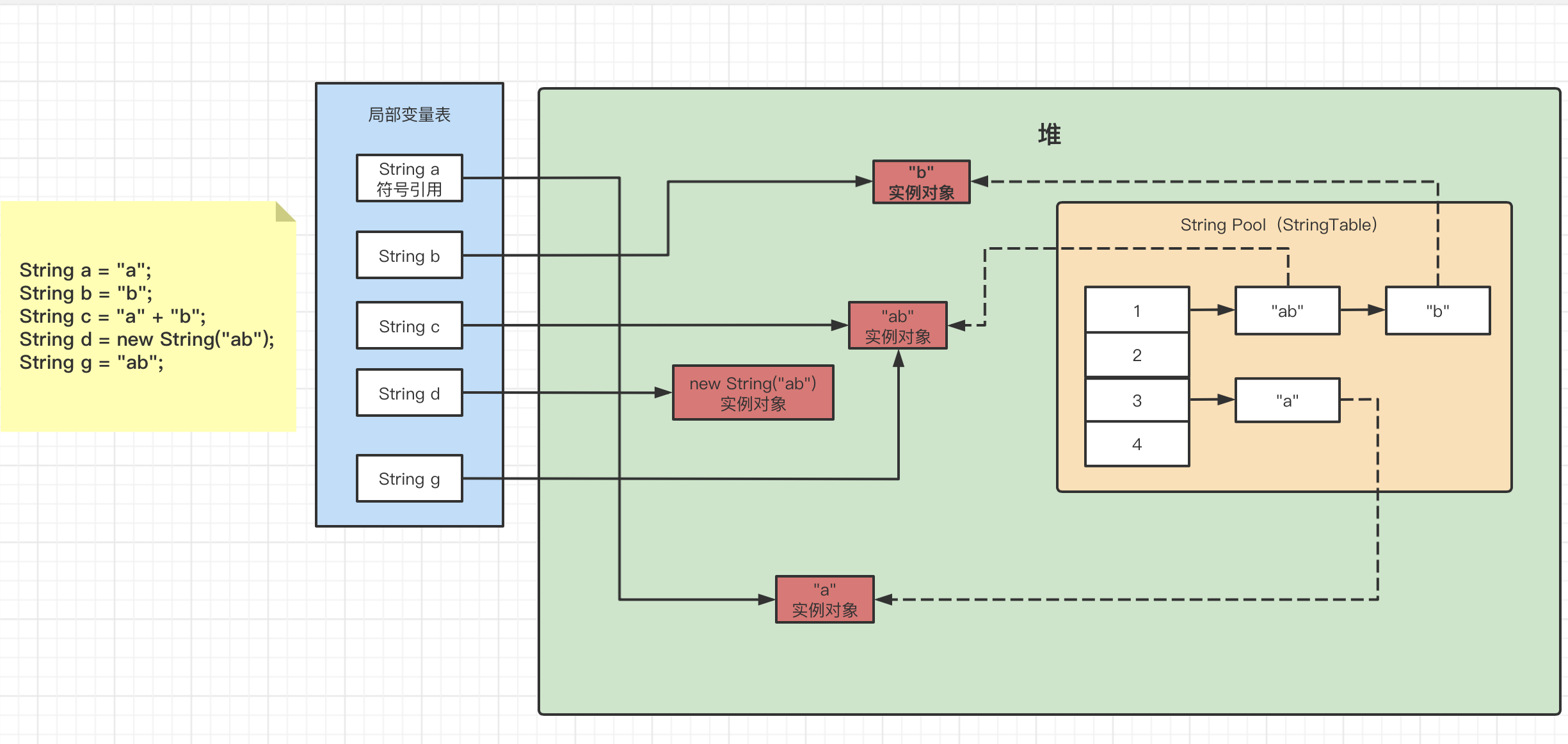Select StringTable slot 4

(x=1137, y=444)
